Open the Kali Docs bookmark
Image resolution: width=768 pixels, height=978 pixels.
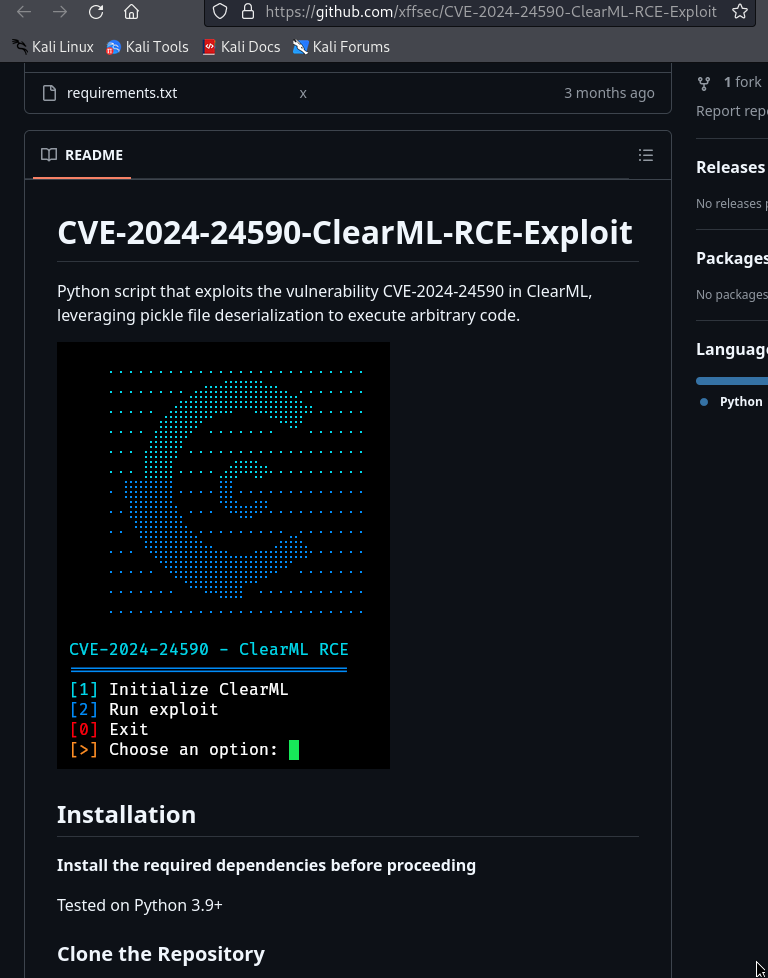(x=241, y=47)
